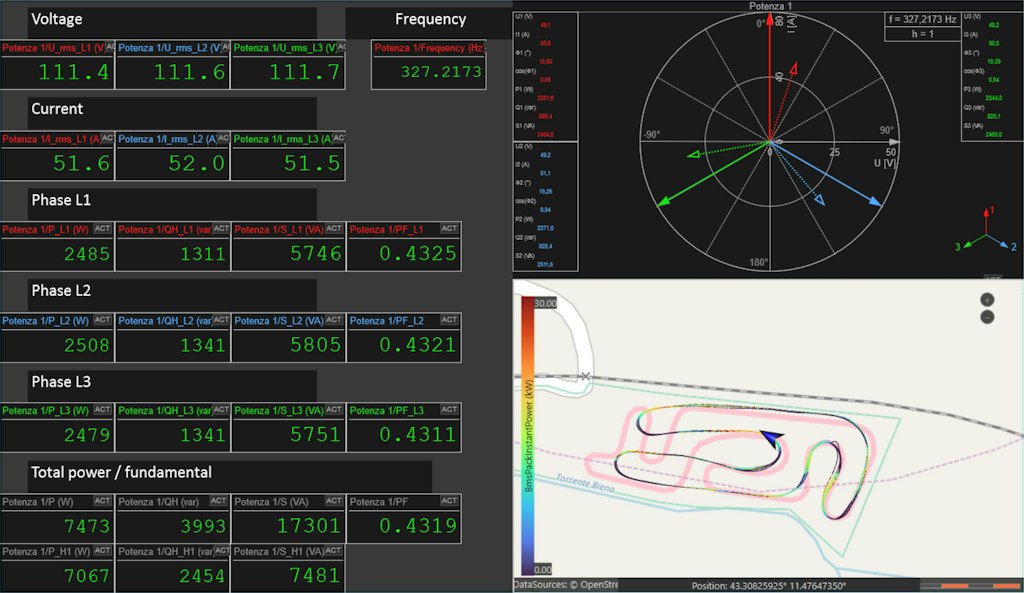Click ACT badge on I_rms_L2 meter

click(x=223, y=138)
